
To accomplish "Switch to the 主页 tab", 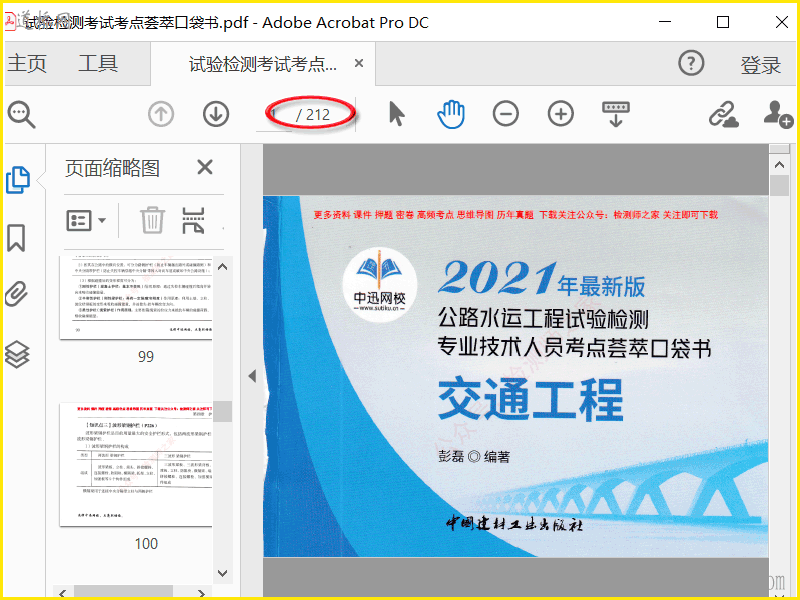I will tap(27, 63).
